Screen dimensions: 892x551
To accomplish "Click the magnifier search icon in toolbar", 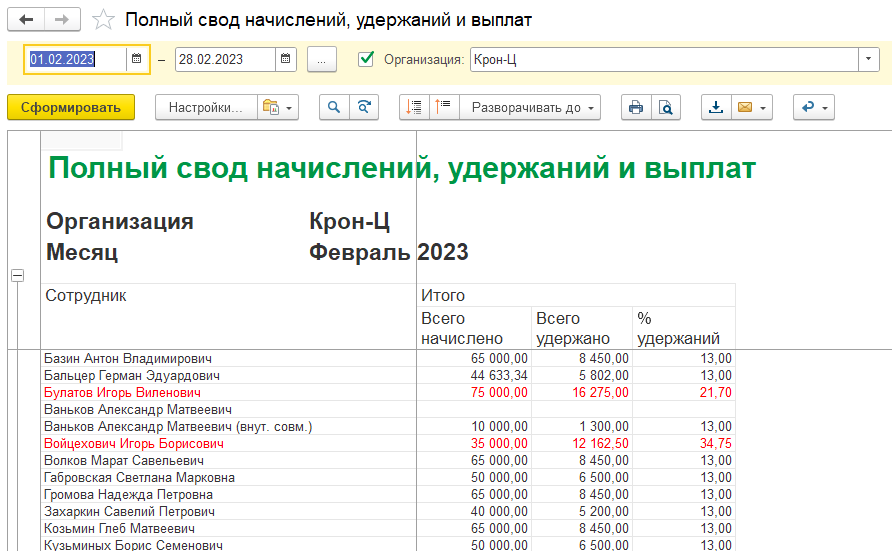I will coord(334,108).
